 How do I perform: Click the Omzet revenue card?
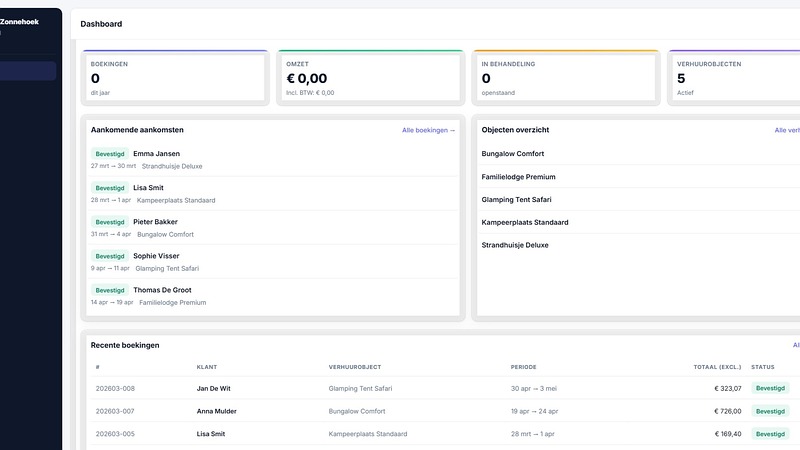369,77
